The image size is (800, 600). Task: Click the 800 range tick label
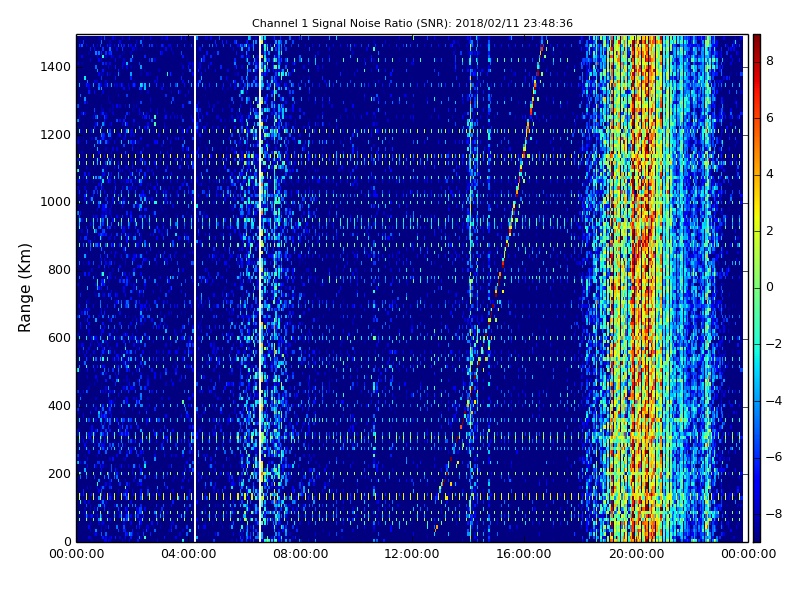click(59, 270)
